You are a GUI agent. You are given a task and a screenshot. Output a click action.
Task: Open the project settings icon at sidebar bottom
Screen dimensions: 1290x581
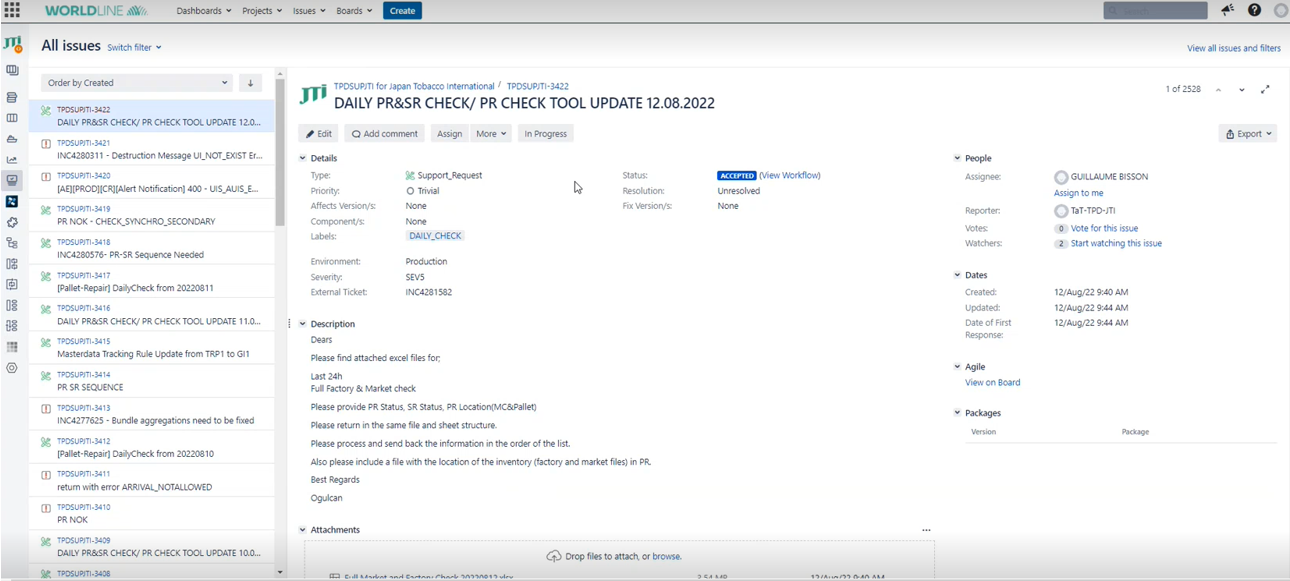pos(12,368)
